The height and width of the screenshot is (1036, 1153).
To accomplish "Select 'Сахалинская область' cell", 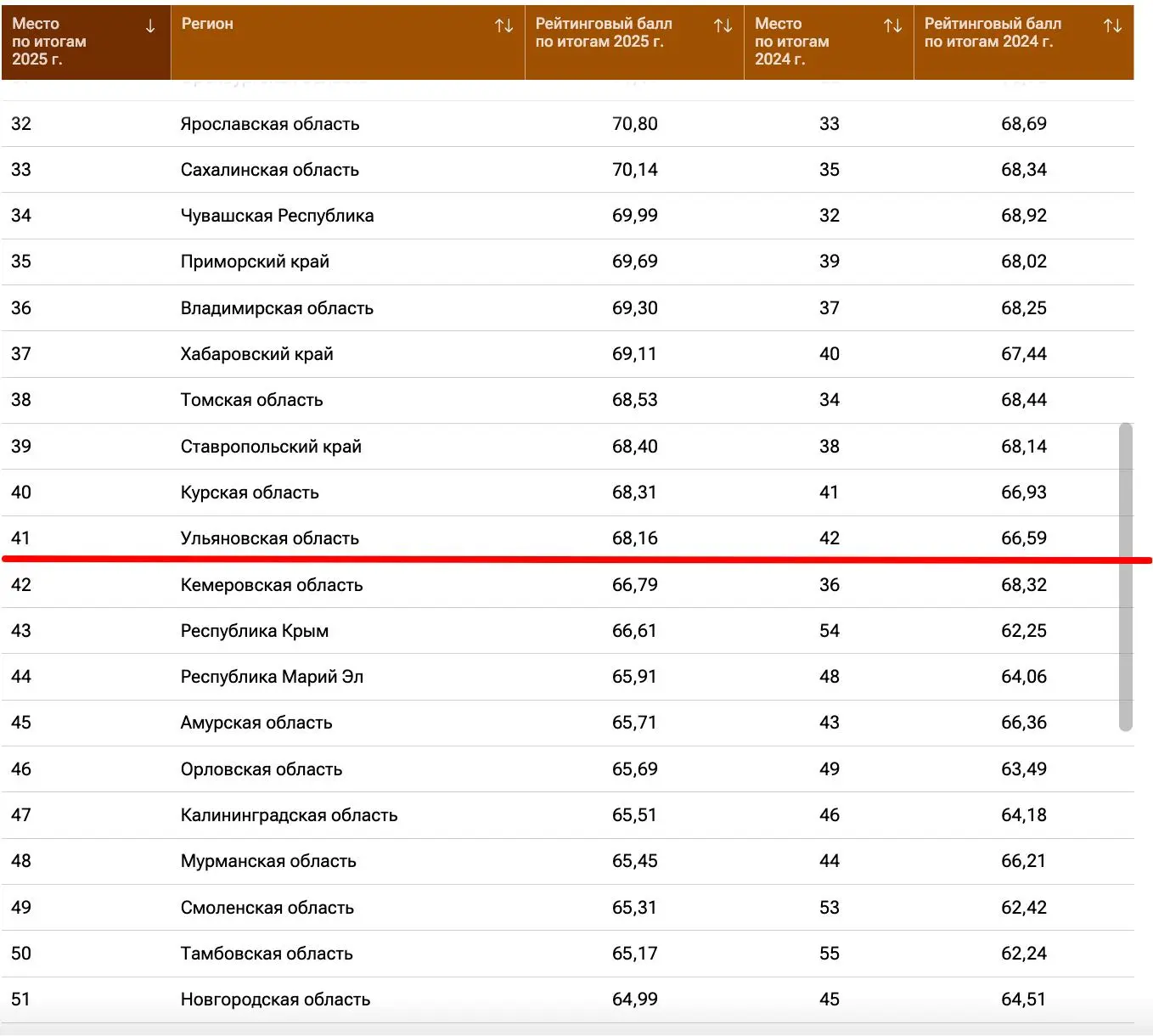I will point(270,170).
